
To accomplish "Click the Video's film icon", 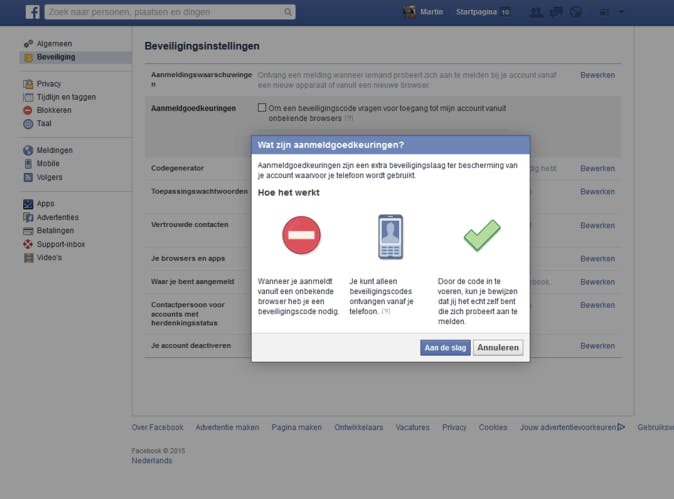I will point(28,258).
